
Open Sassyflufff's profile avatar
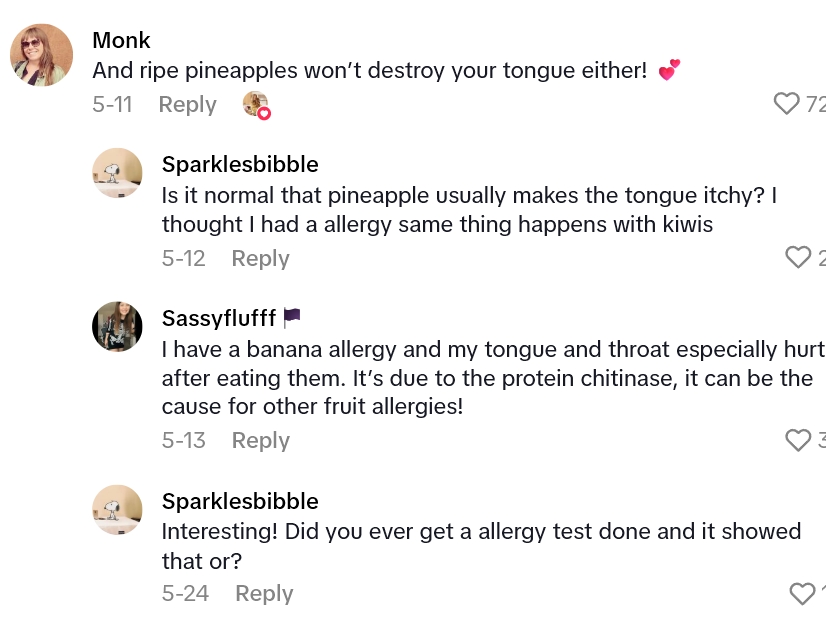pos(117,326)
